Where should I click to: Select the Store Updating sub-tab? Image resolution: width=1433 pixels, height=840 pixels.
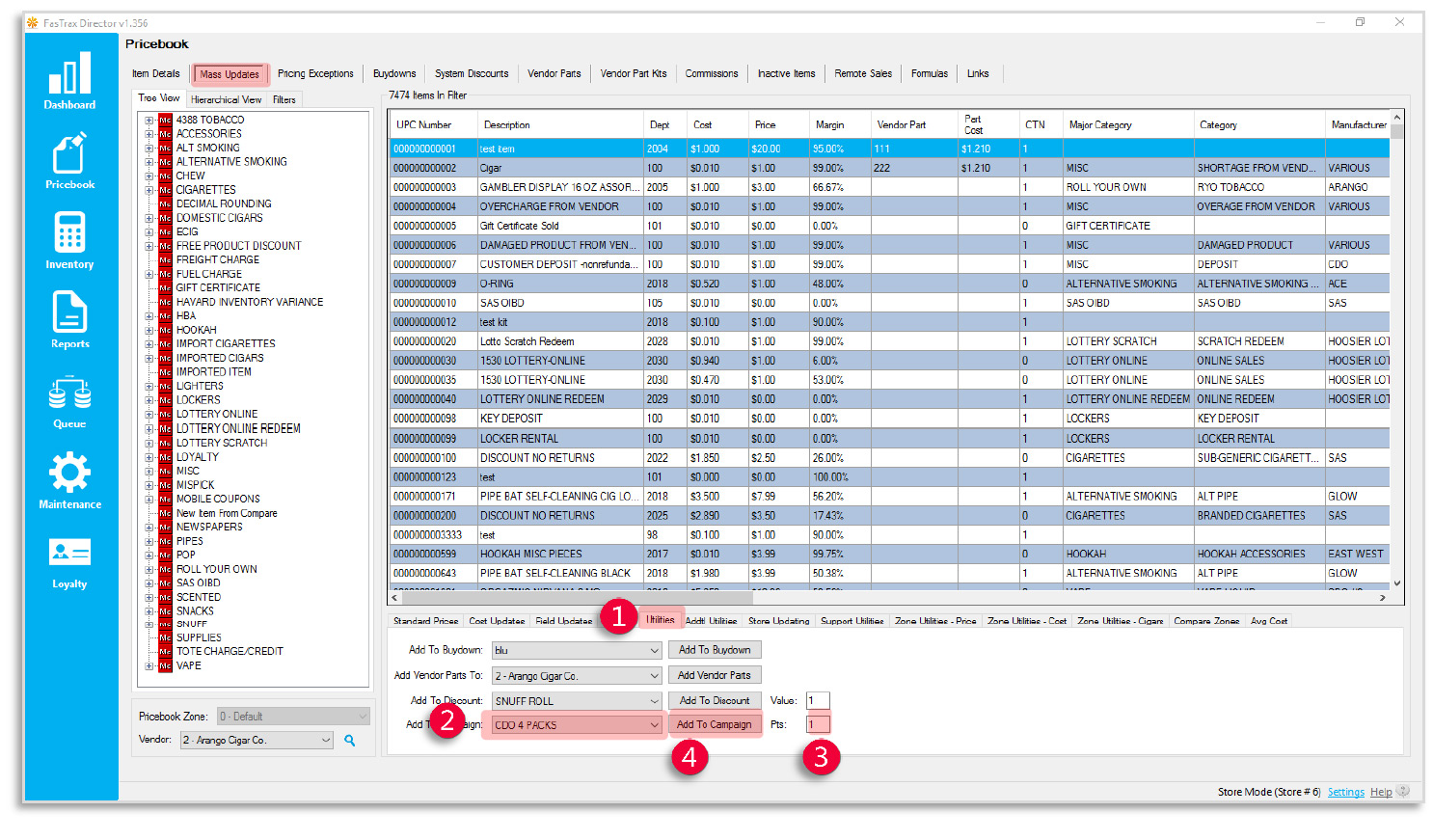point(779,621)
